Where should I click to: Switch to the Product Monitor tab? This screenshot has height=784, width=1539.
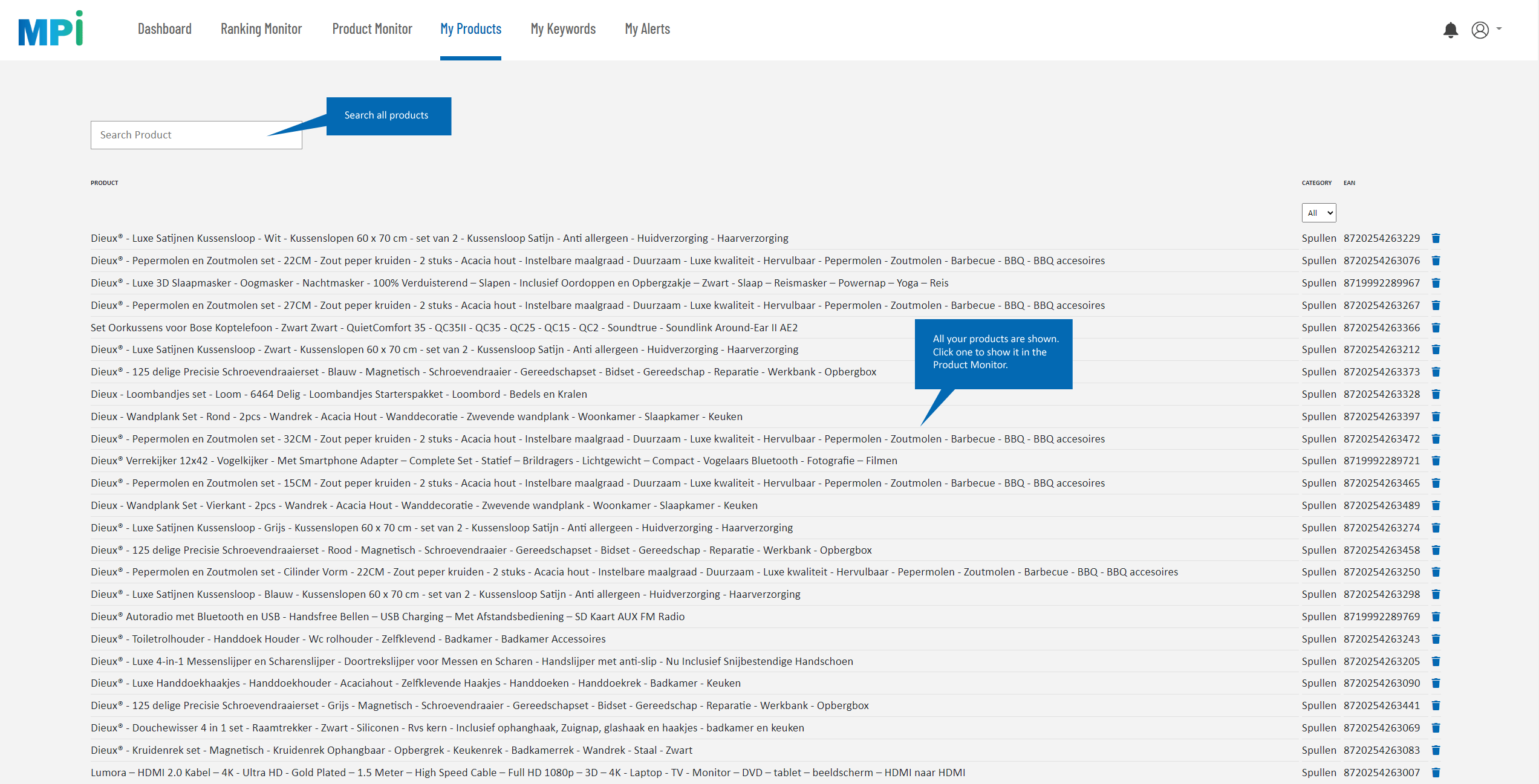(372, 29)
